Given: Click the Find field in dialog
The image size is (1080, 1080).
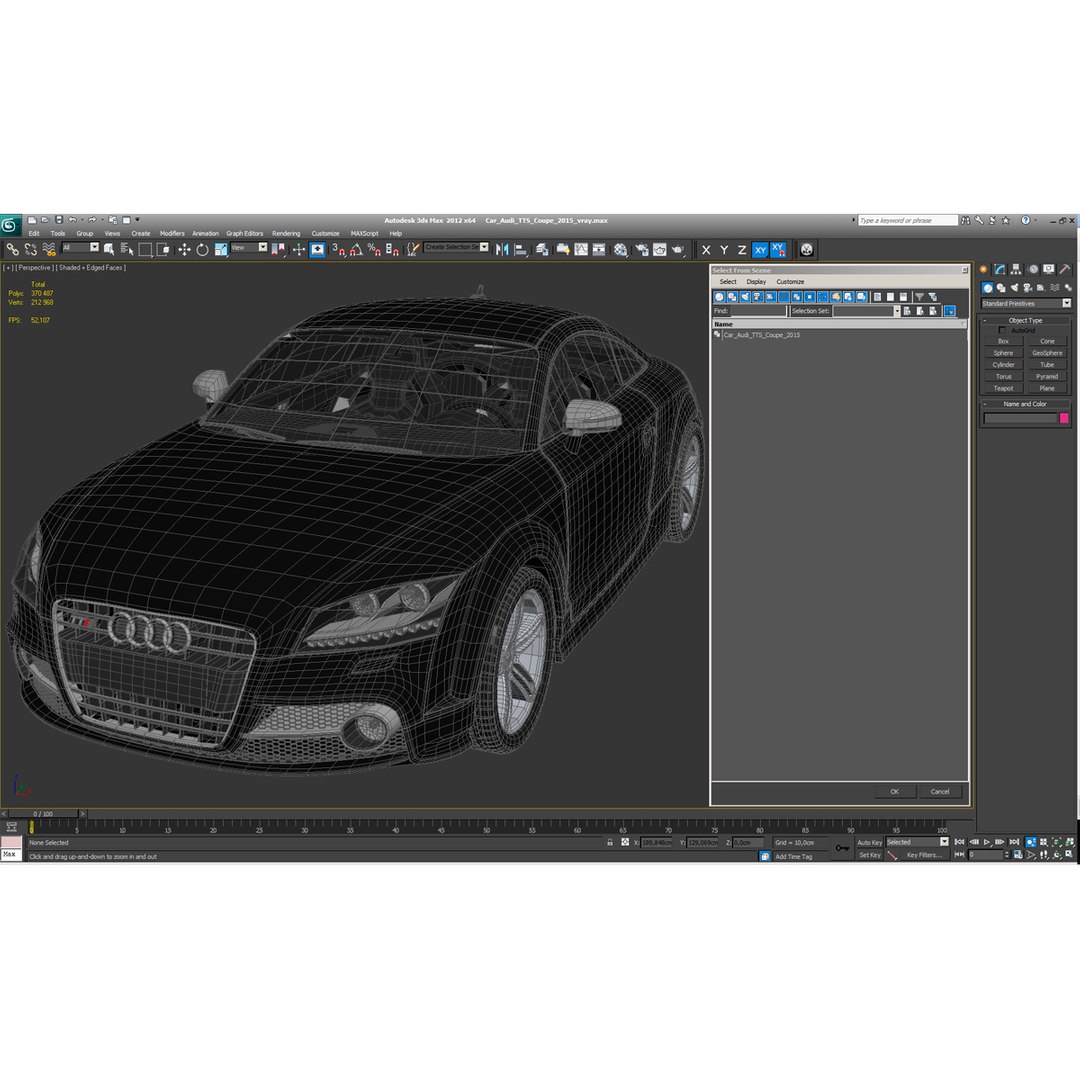Looking at the screenshot, I should tap(758, 311).
